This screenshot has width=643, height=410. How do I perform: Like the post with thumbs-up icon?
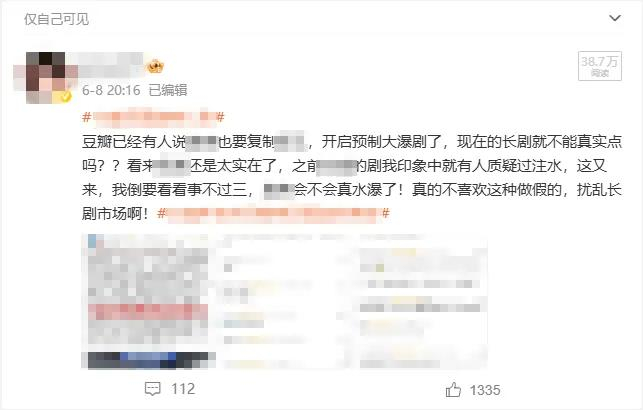tap(453, 390)
